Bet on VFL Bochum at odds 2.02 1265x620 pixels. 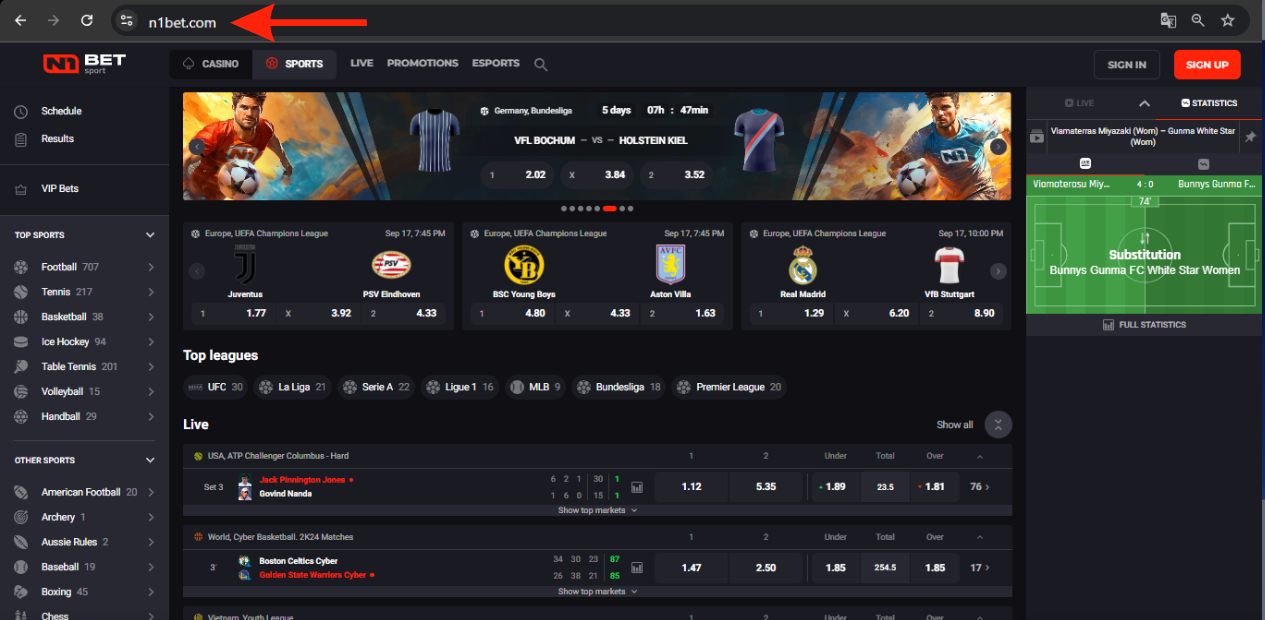coord(517,175)
